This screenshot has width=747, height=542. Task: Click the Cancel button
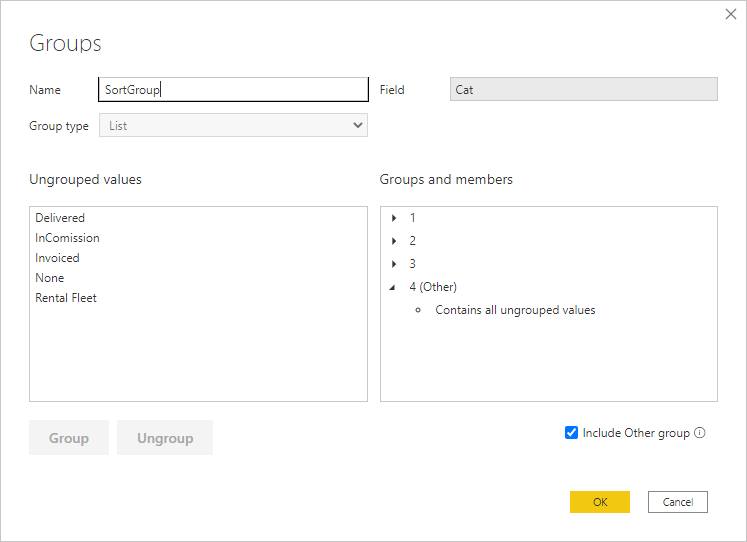tap(677, 502)
